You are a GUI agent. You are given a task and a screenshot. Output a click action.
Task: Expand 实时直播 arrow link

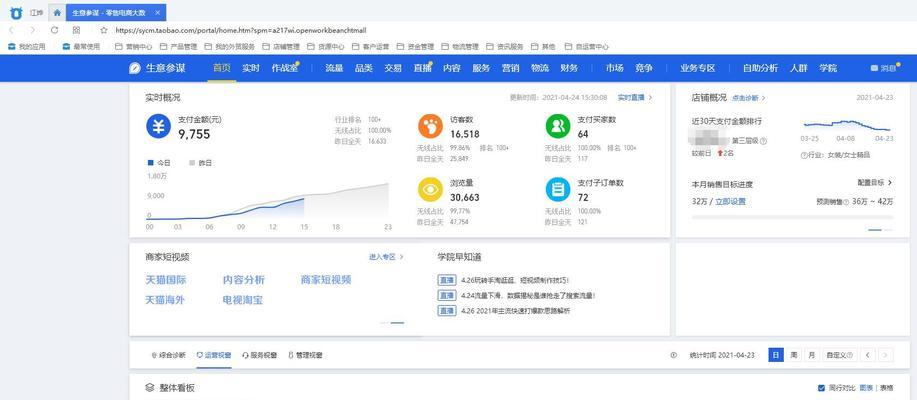[x=635, y=98]
